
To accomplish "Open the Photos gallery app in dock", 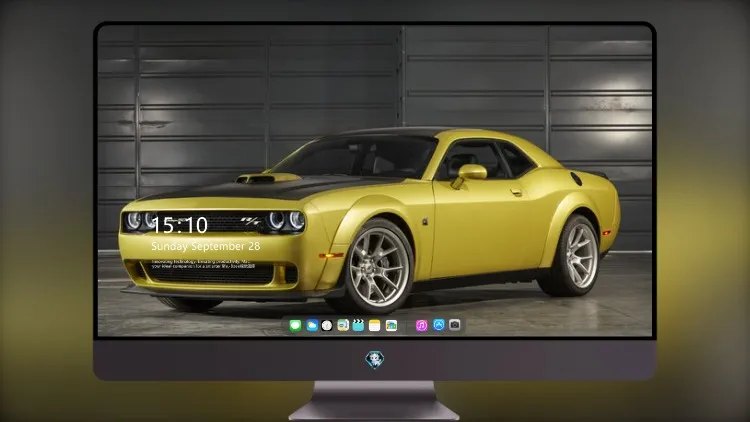I will [391, 326].
